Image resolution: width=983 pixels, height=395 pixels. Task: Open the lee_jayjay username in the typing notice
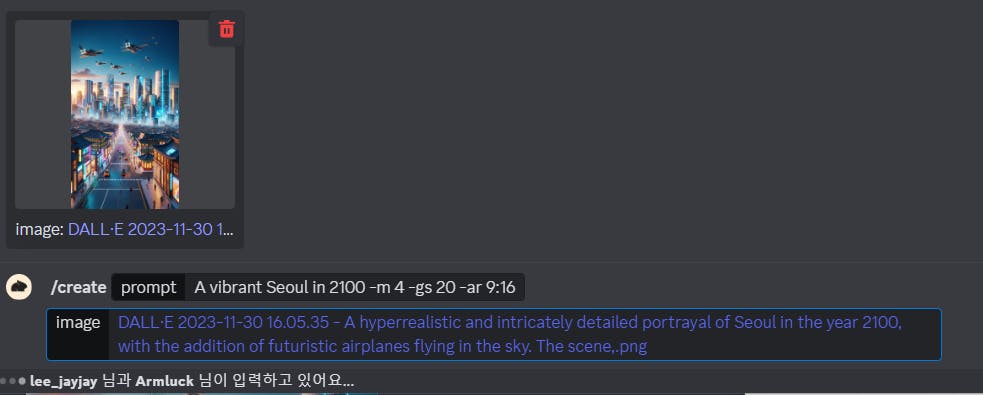pyautogui.click(x=63, y=381)
